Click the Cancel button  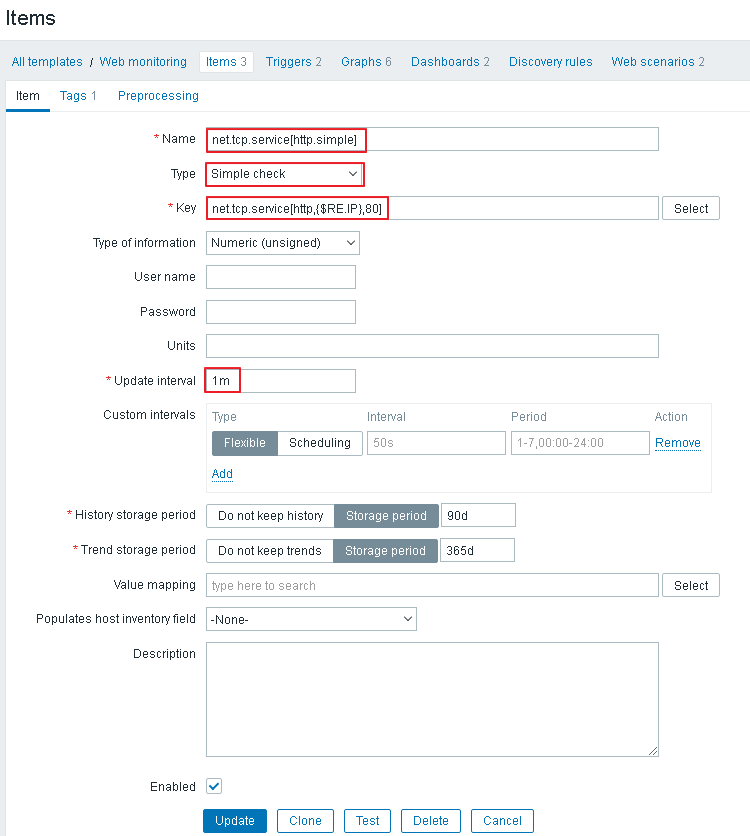click(x=502, y=821)
